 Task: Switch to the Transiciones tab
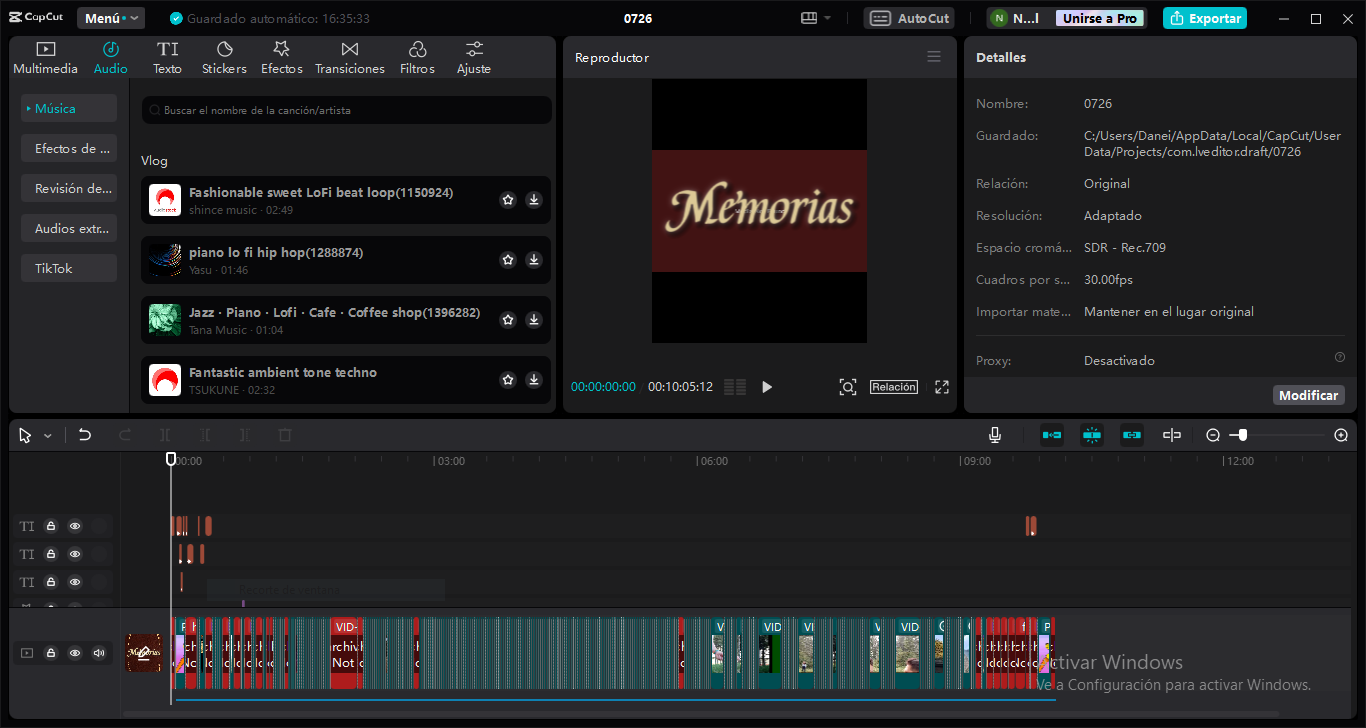click(x=349, y=58)
